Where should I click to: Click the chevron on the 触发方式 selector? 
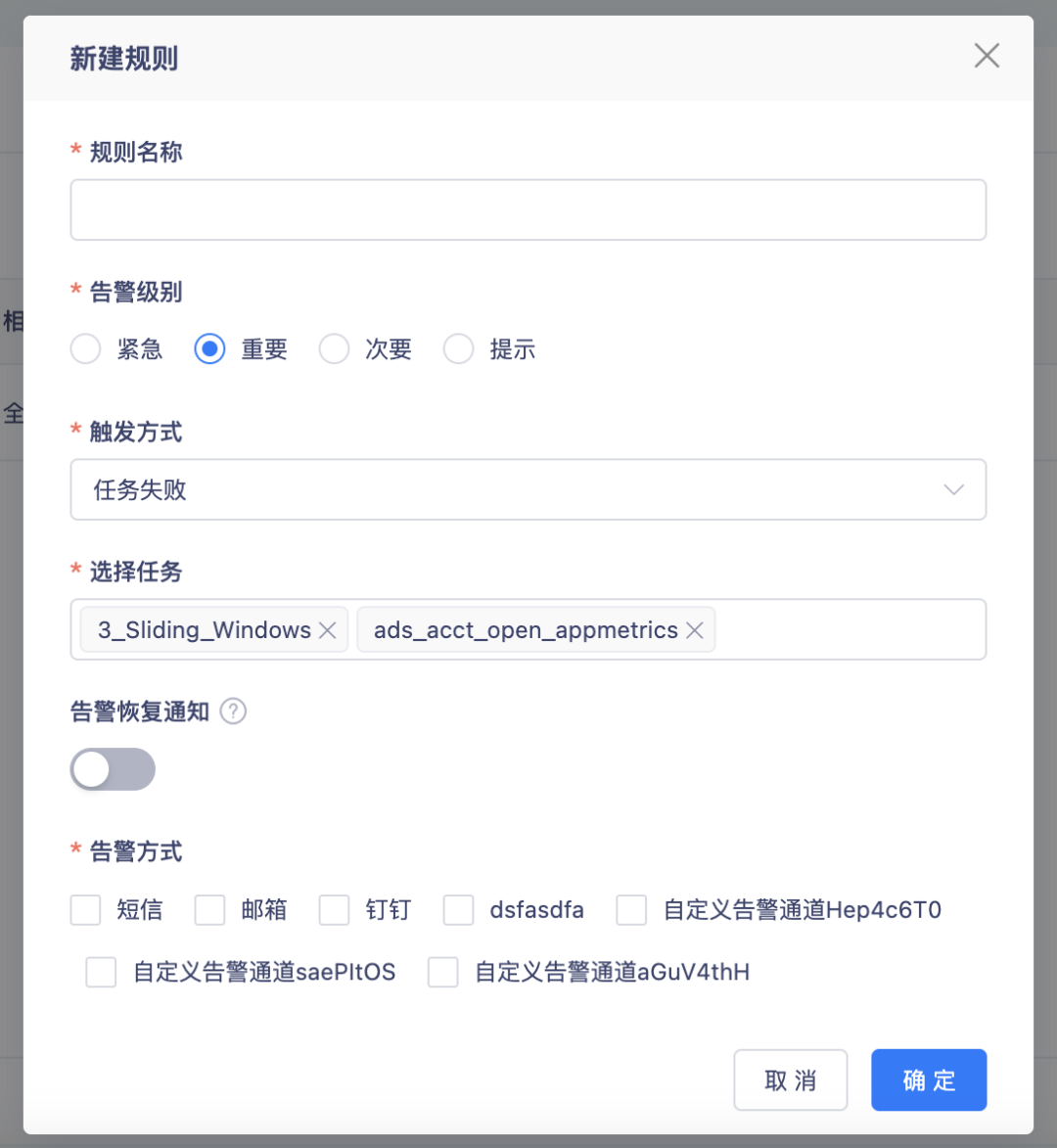[953, 489]
